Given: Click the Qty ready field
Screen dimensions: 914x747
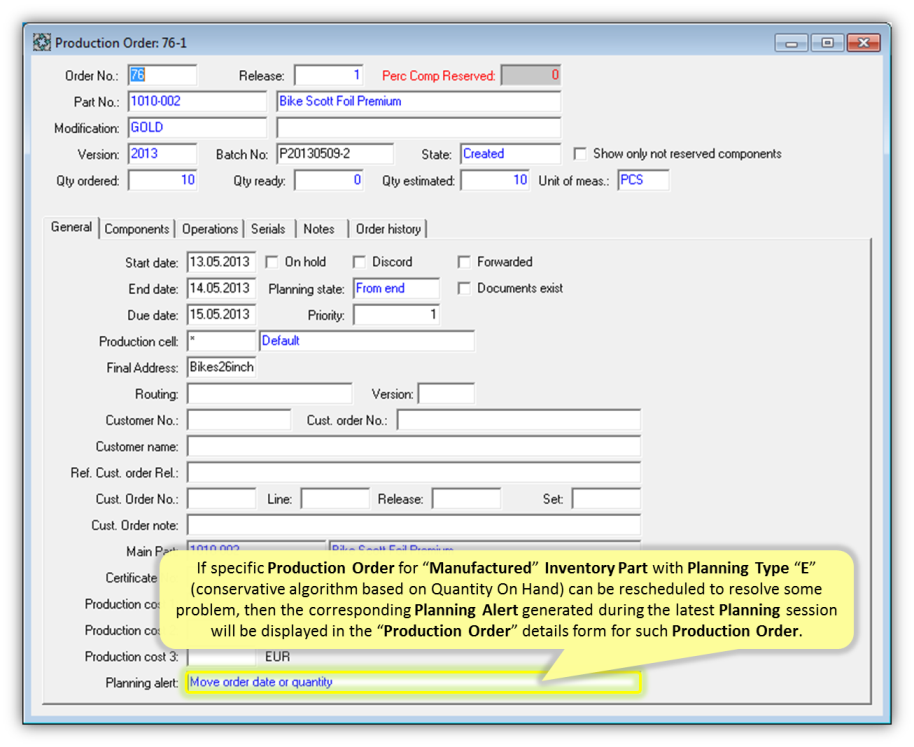Looking at the screenshot, I should (329, 180).
